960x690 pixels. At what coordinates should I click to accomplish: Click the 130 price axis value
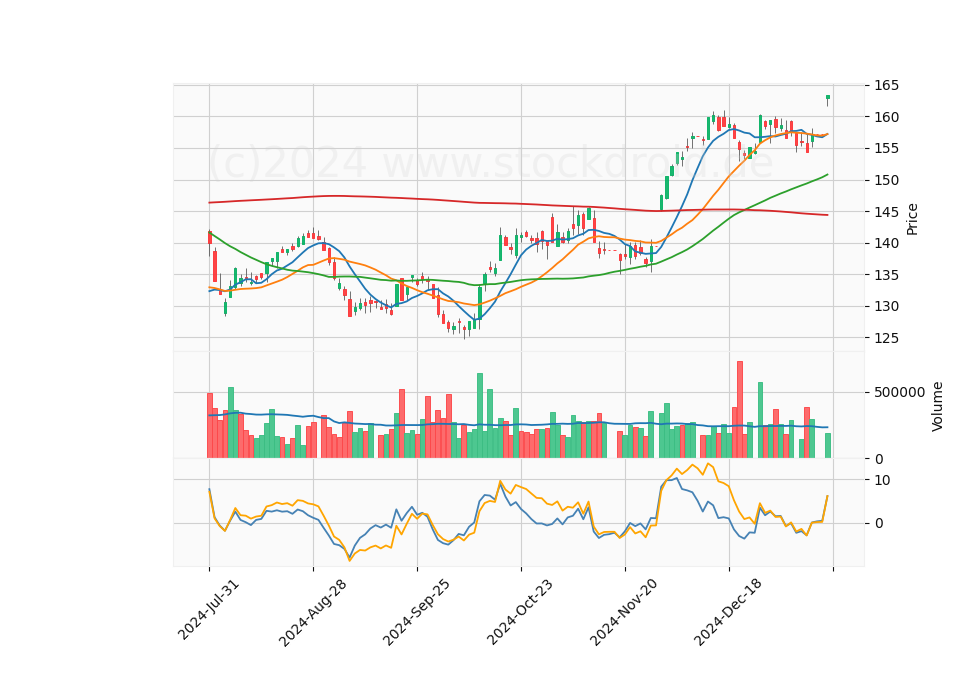pyautogui.click(x=887, y=307)
